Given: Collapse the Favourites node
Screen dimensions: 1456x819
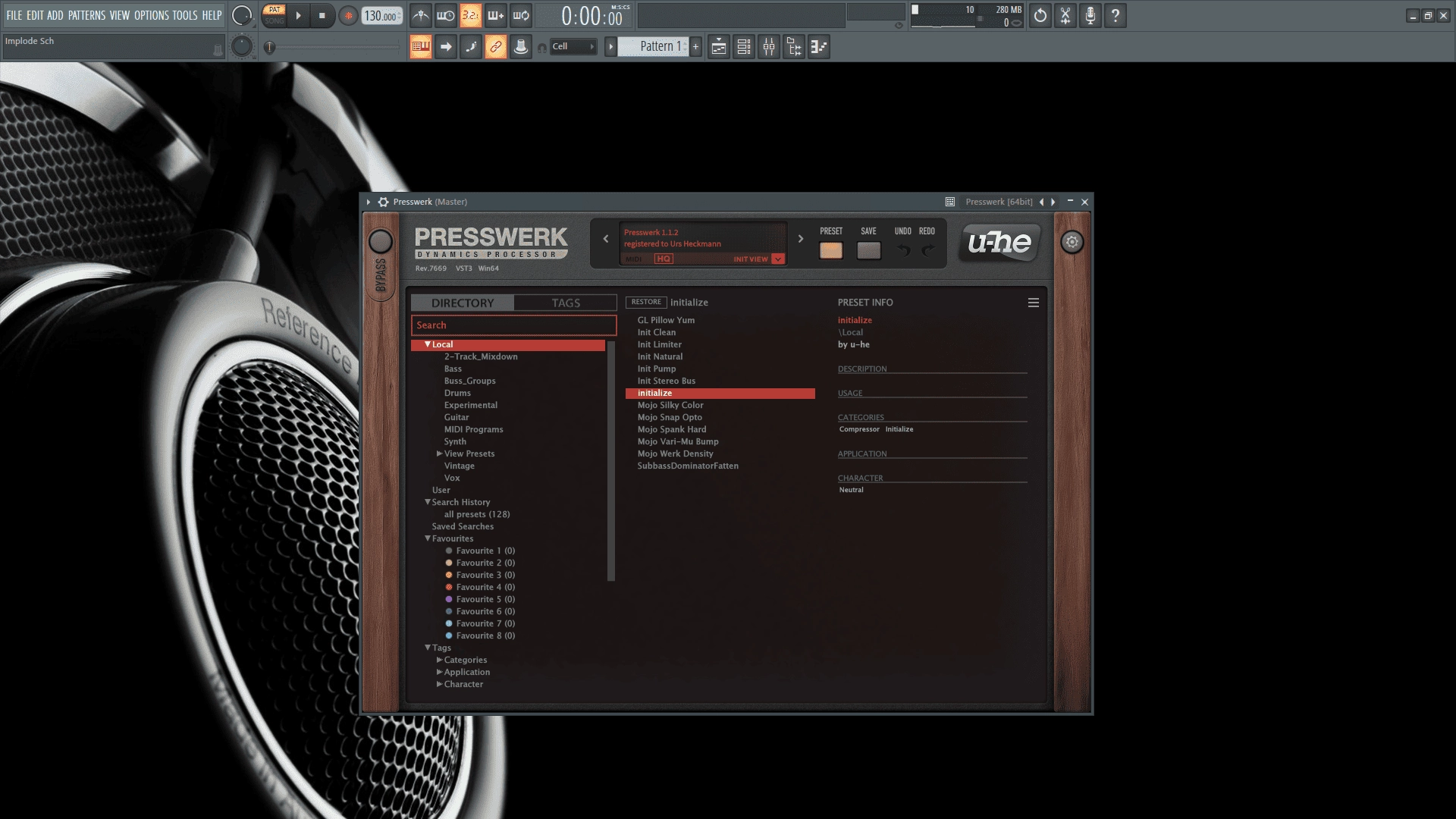Looking at the screenshot, I should [x=428, y=538].
